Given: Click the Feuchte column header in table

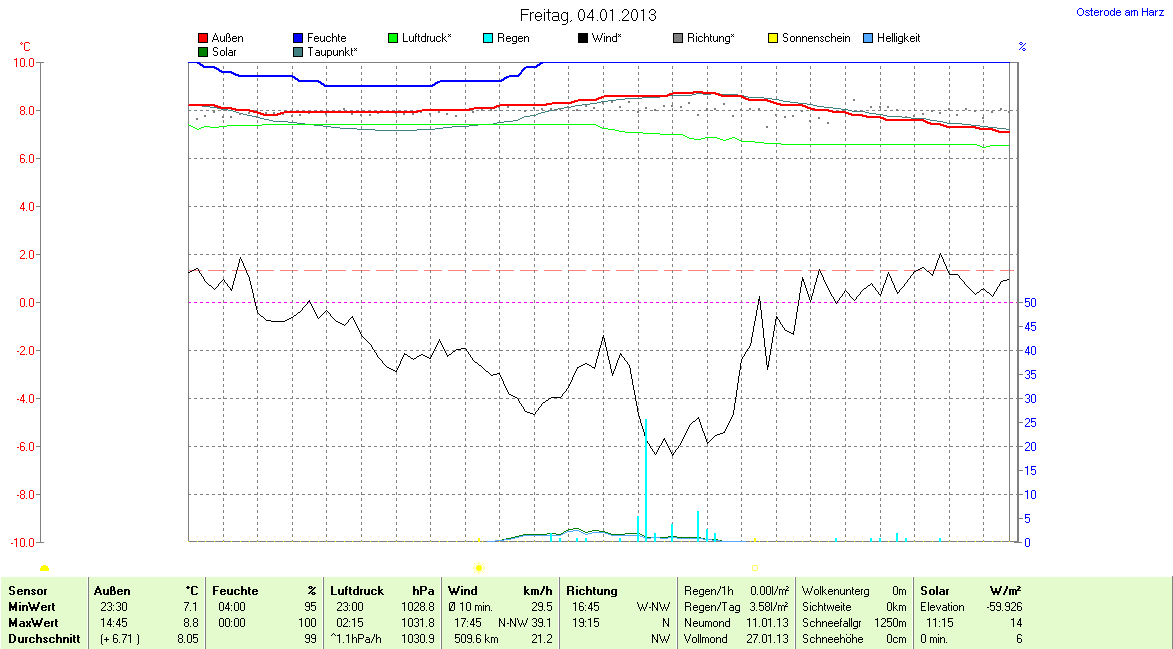Looking at the screenshot, I should [235, 591].
